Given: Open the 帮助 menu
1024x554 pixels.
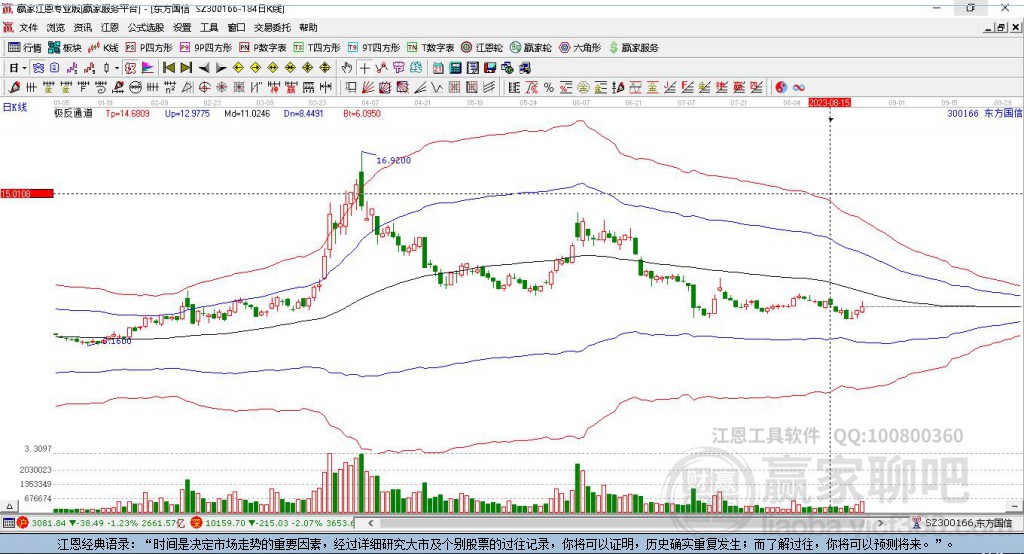Looking at the screenshot, I should [x=308, y=27].
